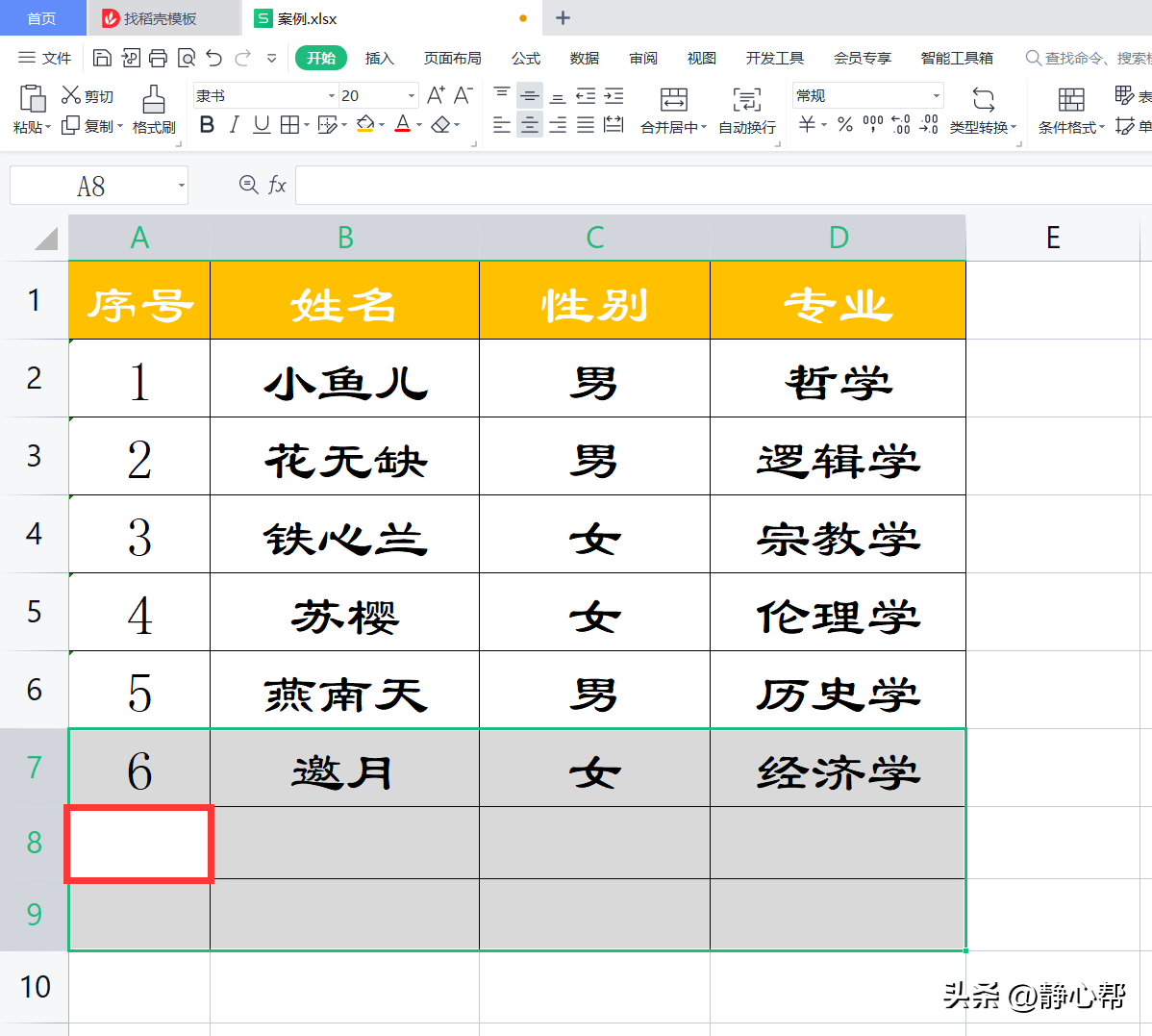This screenshot has width=1152, height=1036.
Task: Redo the last undone action
Action: (242, 58)
